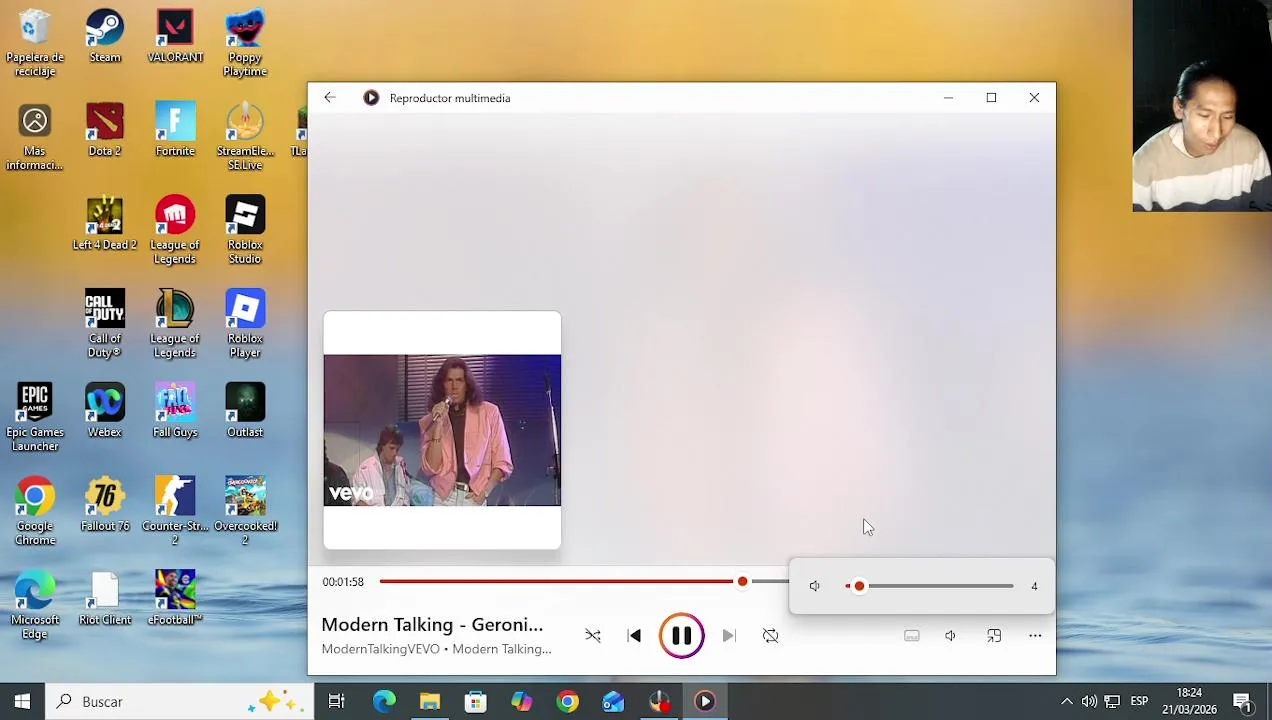This screenshot has height=720, width=1272.
Task: Show hidden system tray icons
Action: [x=1066, y=702]
